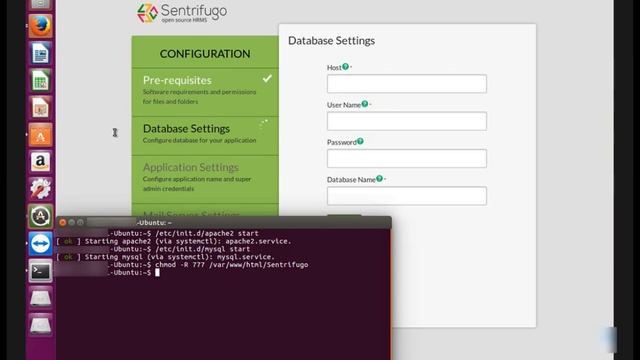Open Software Updater dock icon
Viewport: 640px width, 360px height.
coord(40,216)
